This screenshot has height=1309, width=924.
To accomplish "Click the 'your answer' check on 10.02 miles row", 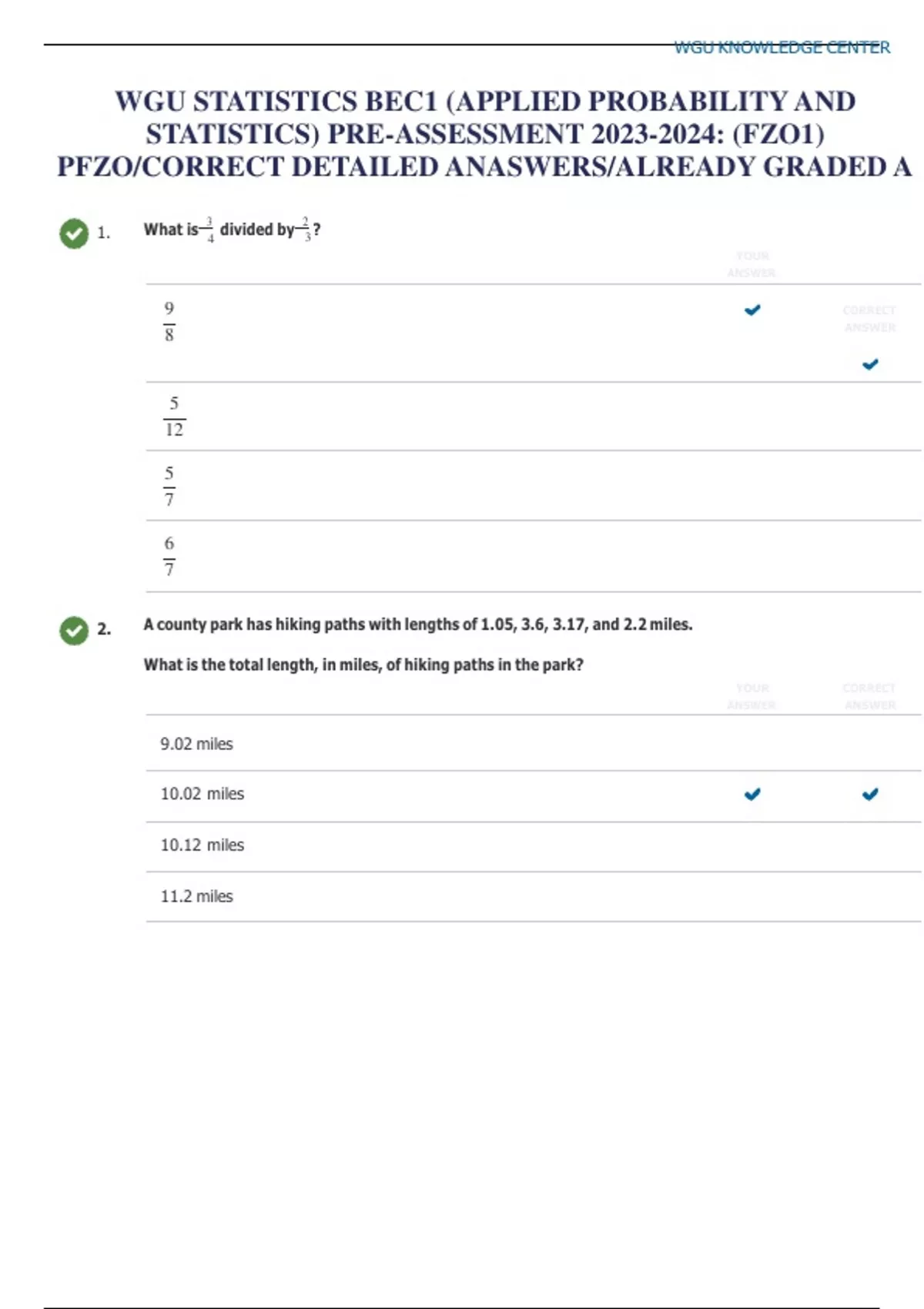I will pyautogui.click(x=752, y=794).
